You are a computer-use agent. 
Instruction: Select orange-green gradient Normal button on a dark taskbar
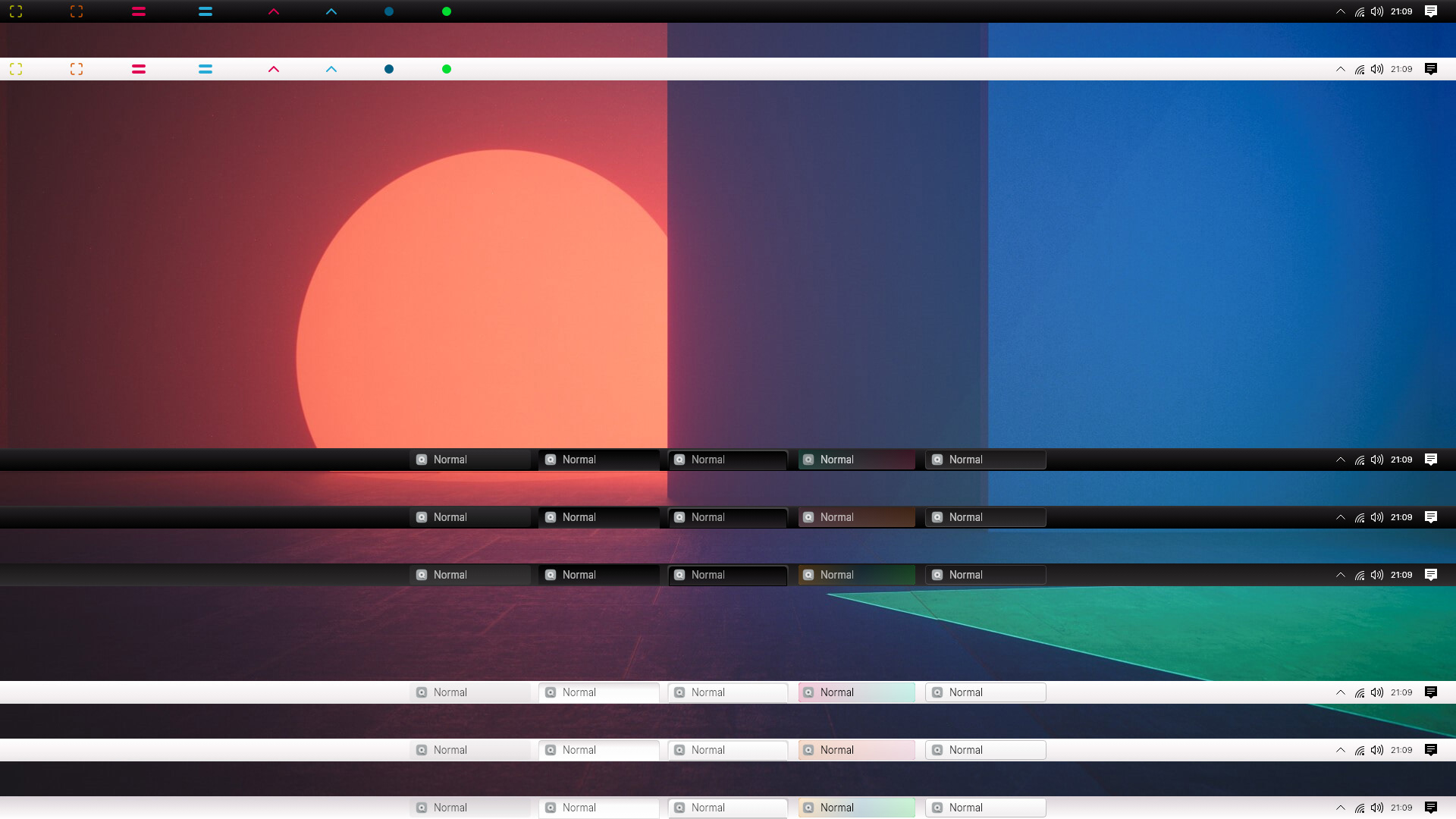point(857,575)
